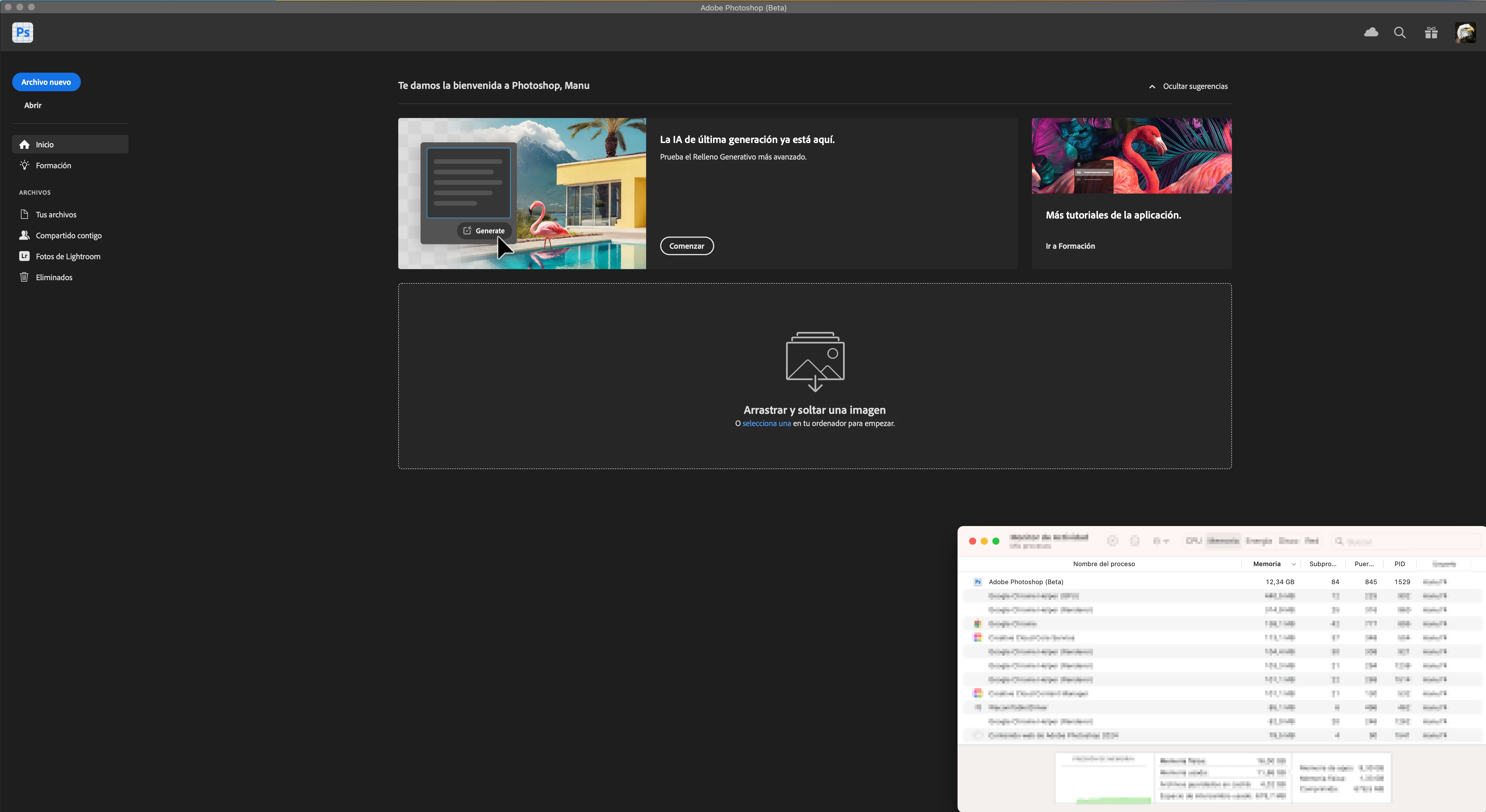
Task: Click the Abrir button
Action: 33,105
